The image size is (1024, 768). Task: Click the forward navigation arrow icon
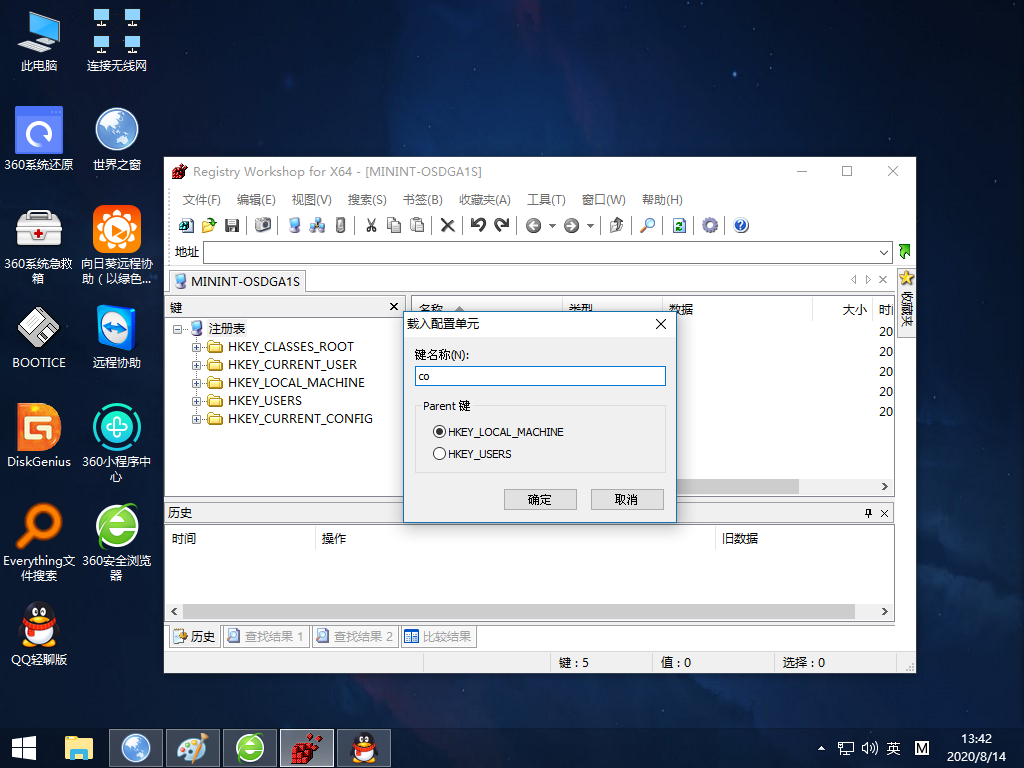[571, 226]
